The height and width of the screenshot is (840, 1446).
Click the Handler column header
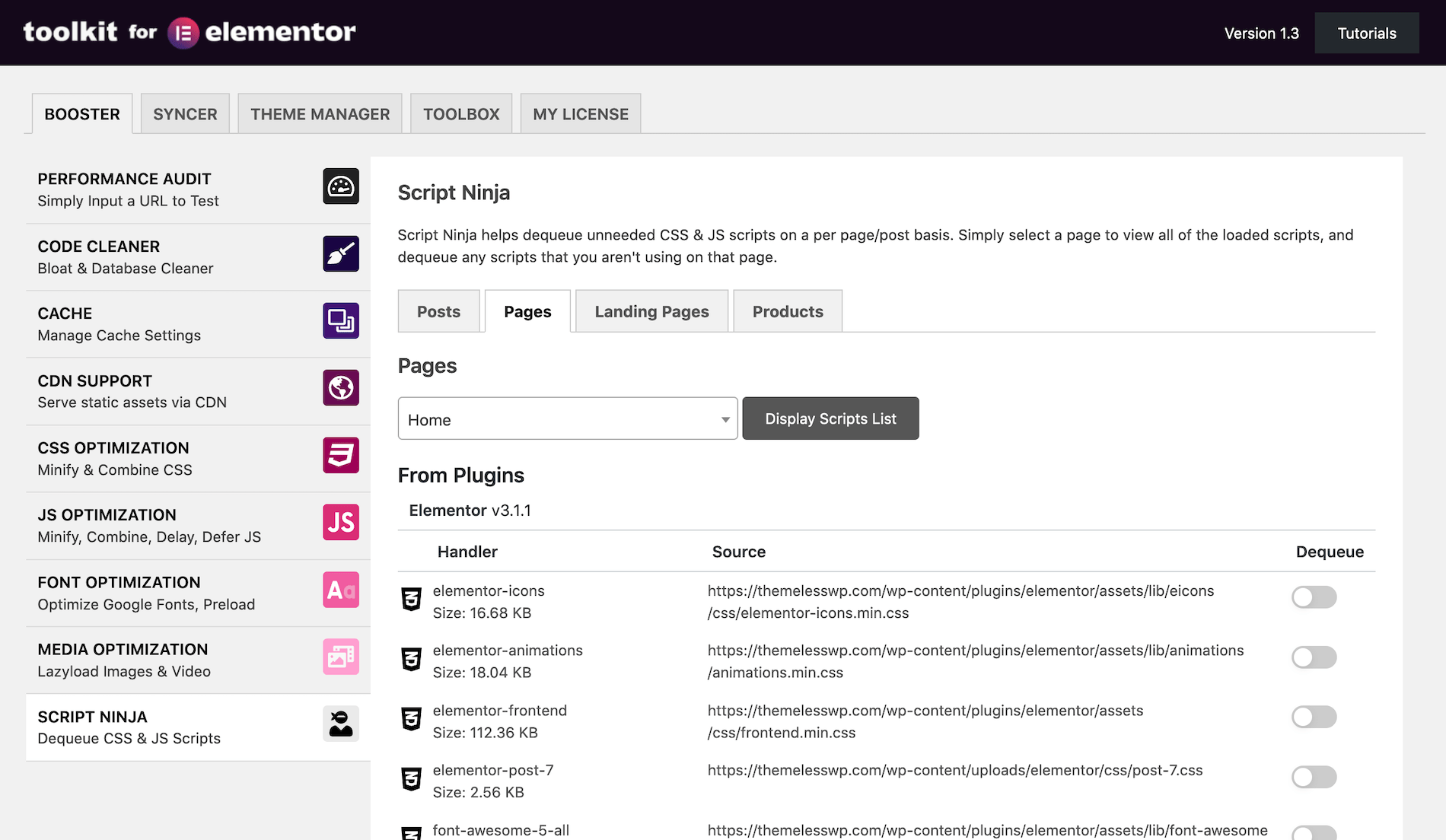[x=467, y=552]
